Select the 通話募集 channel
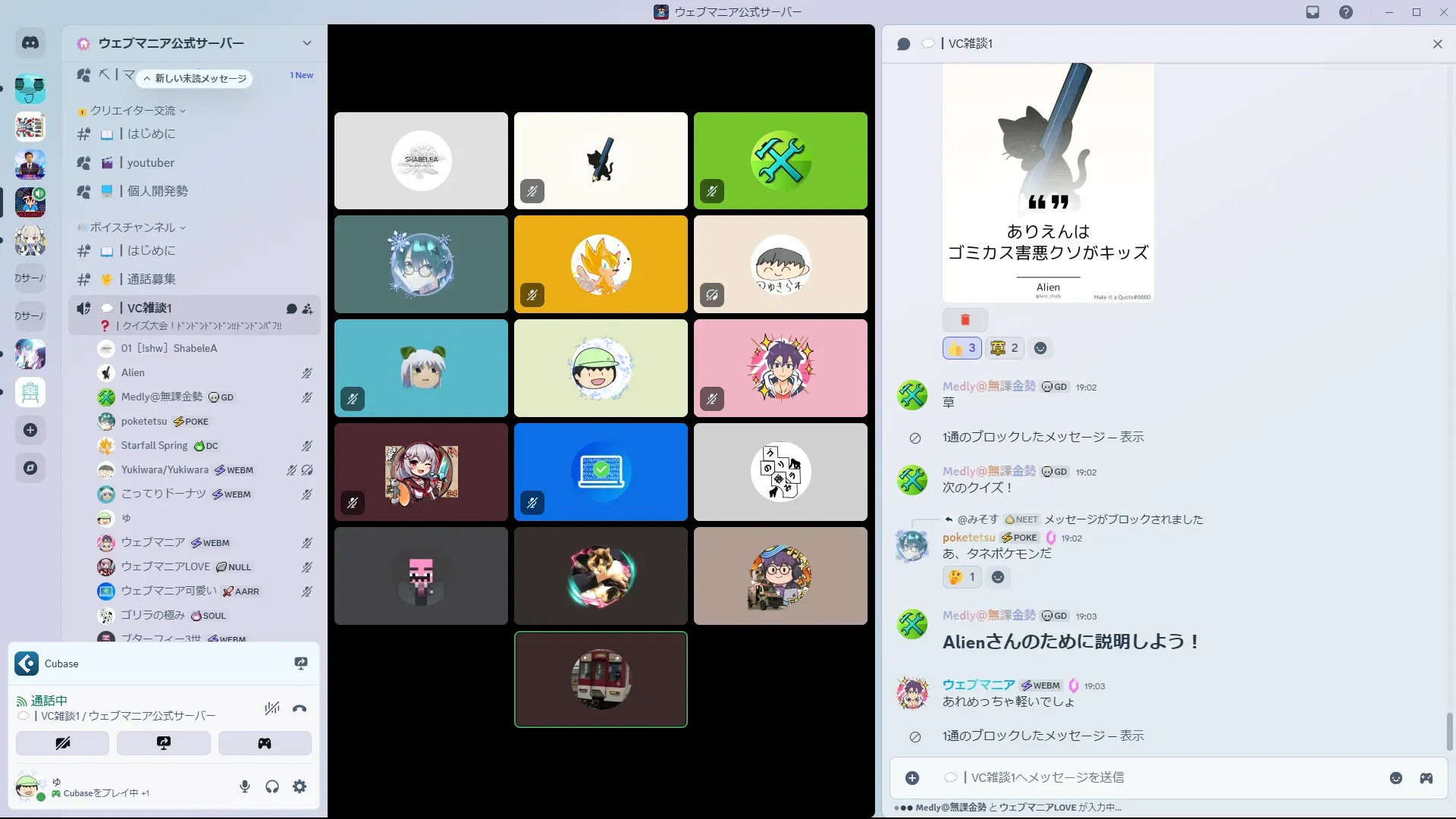1456x819 pixels. click(152, 279)
